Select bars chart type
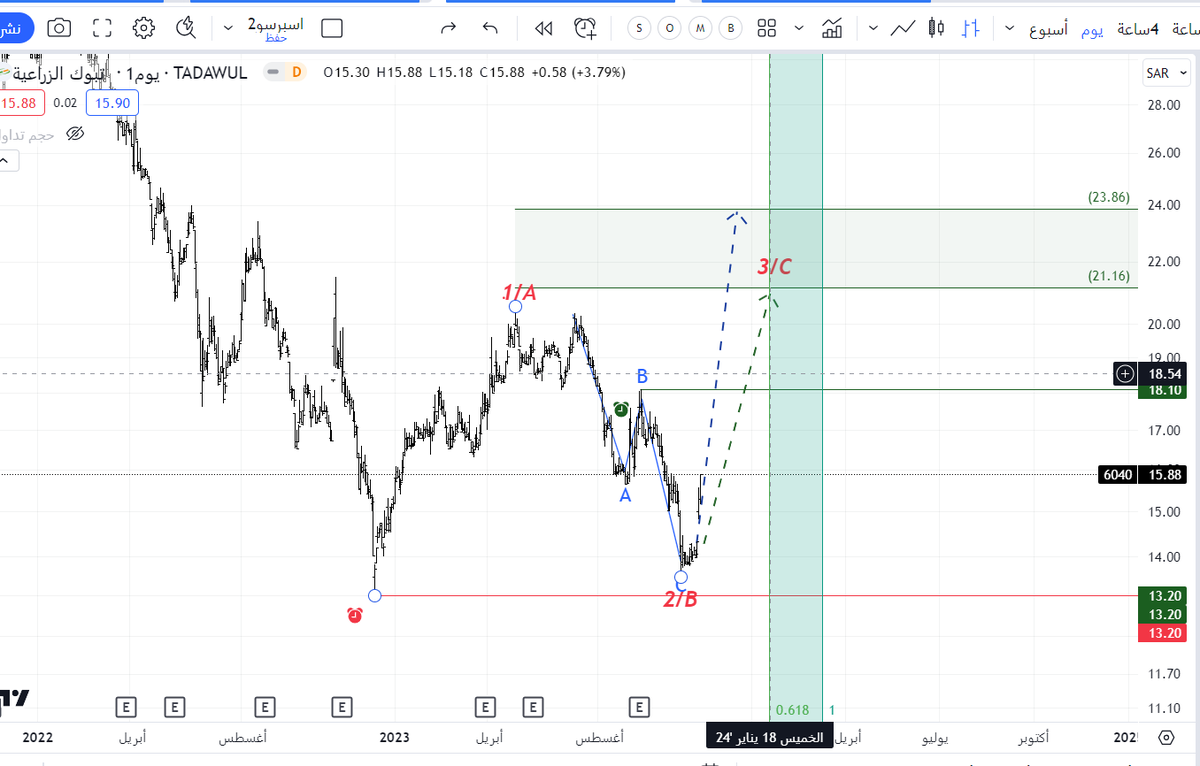 (x=968, y=28)
